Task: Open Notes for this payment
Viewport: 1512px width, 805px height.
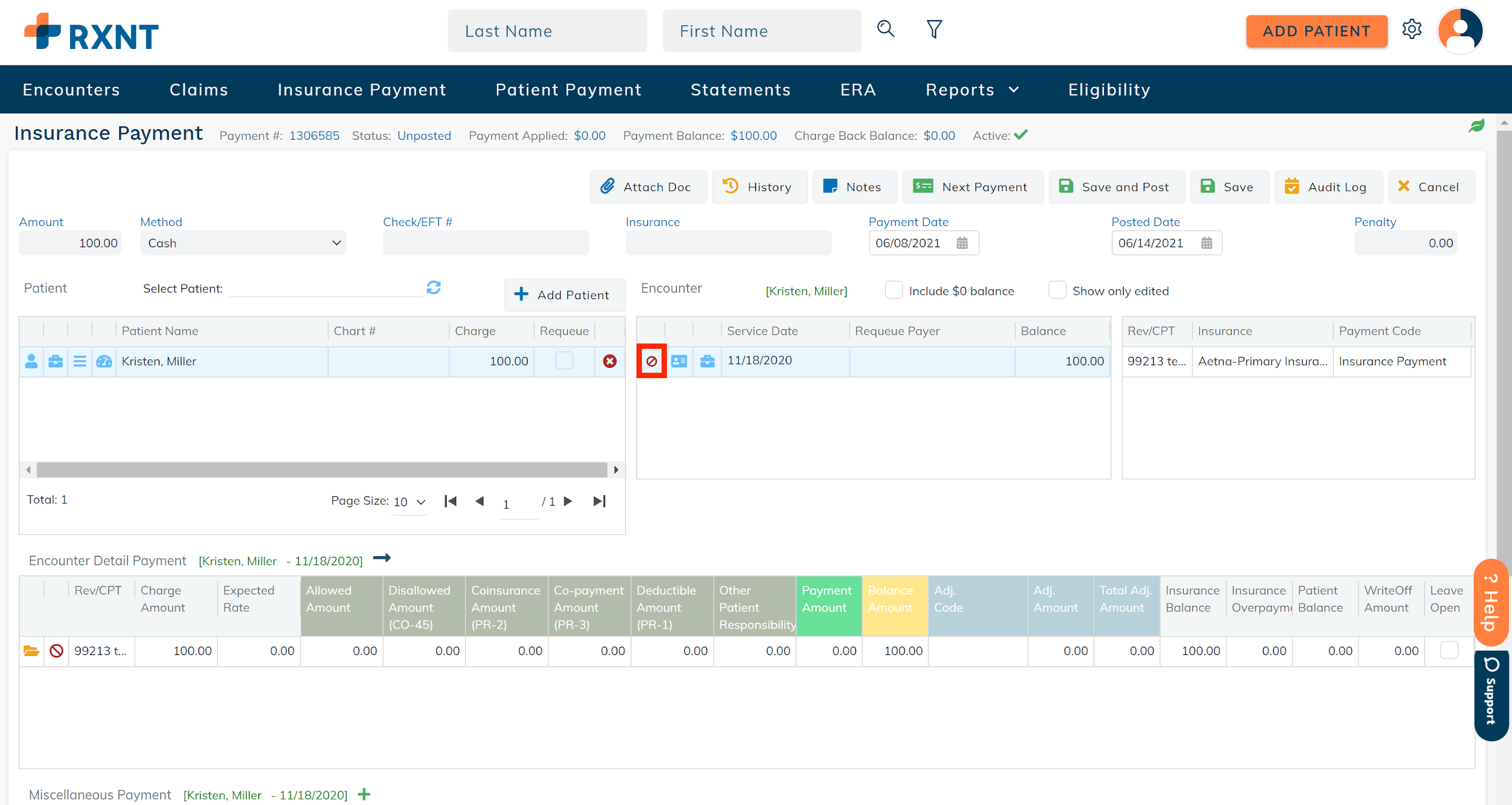Action: pyautogui.click(x=854, y=187)
